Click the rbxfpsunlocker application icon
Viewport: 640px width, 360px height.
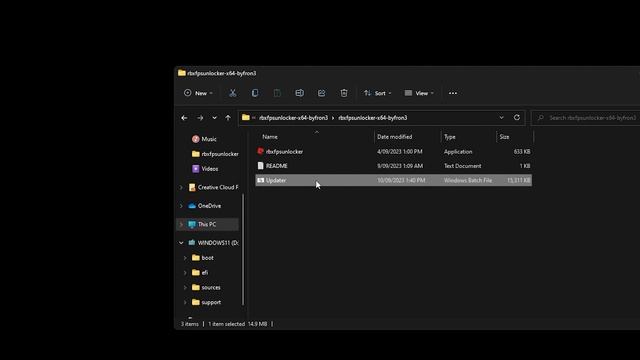click(260, 151)
